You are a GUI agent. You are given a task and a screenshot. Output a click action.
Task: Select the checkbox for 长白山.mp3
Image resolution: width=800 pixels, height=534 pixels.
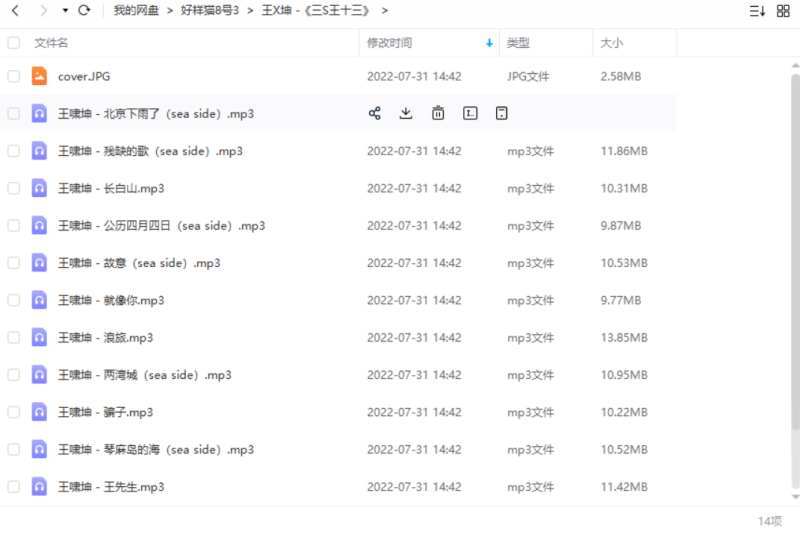point(14,188)
